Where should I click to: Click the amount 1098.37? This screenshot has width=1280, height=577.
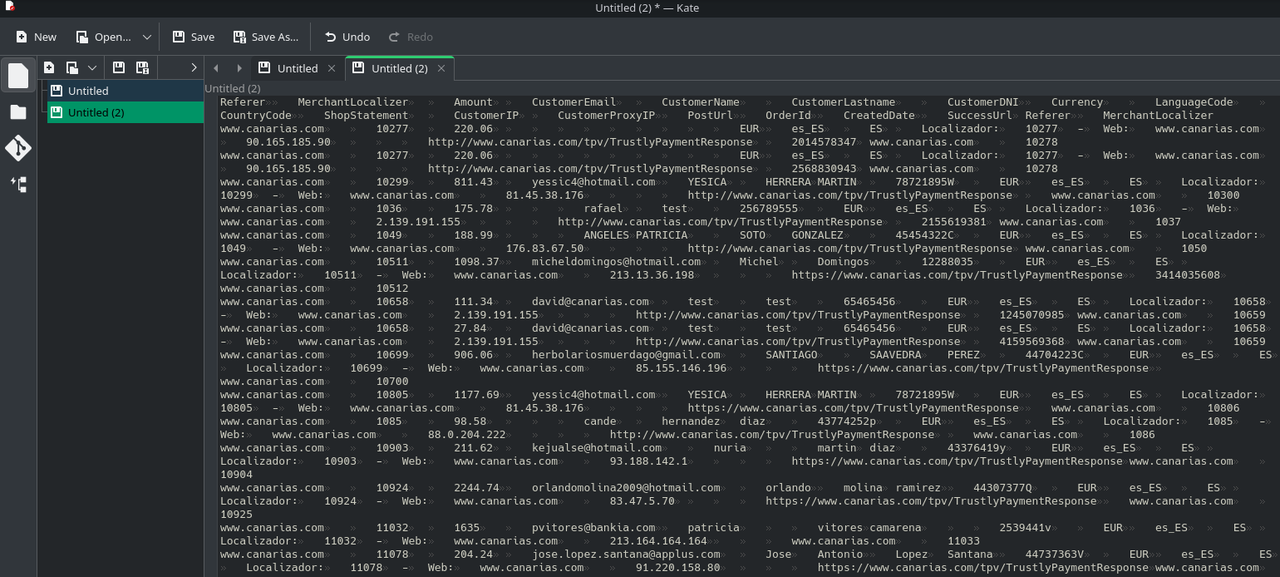point(476,261)
